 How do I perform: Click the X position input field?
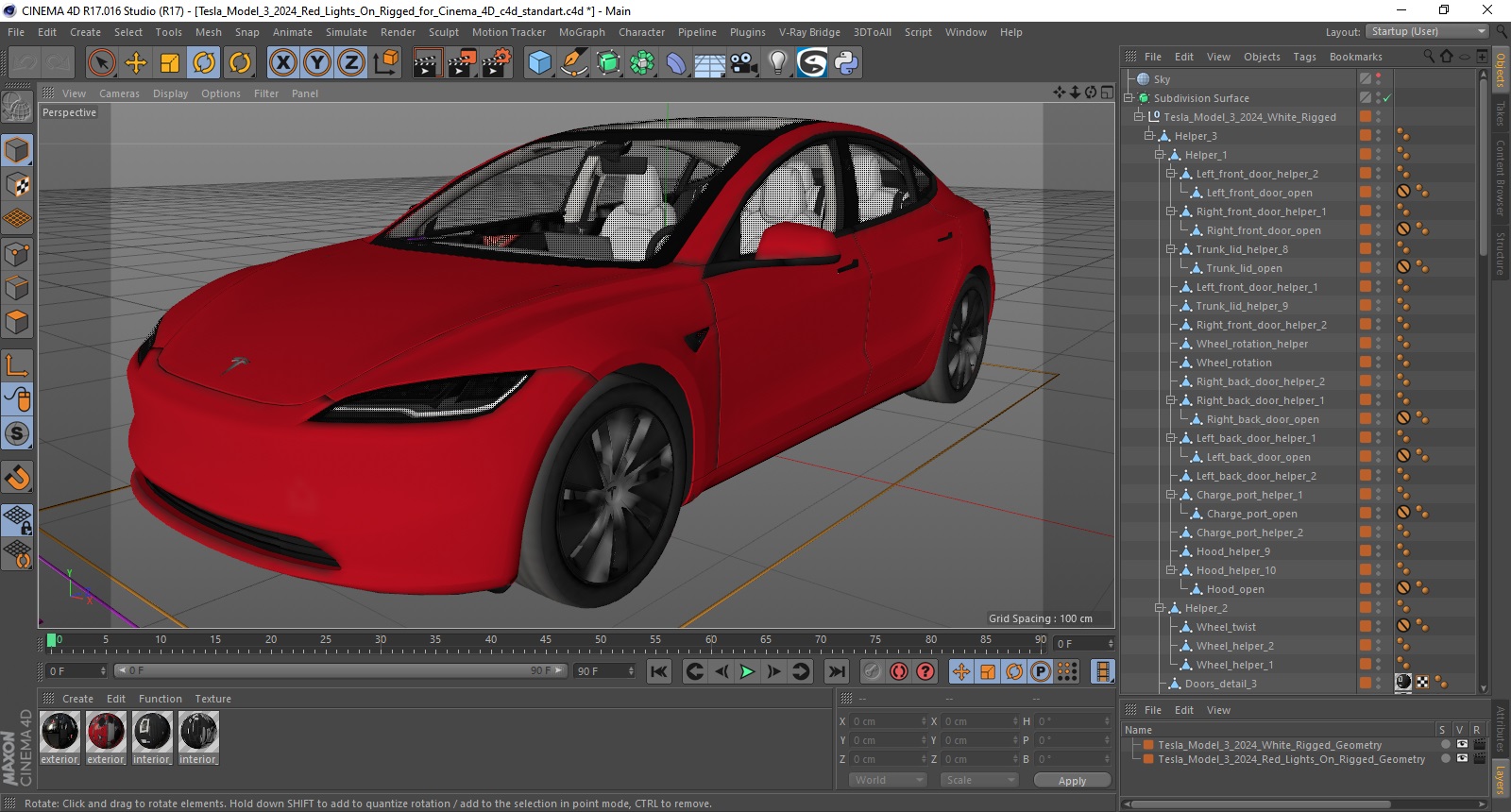coord(890,721)
